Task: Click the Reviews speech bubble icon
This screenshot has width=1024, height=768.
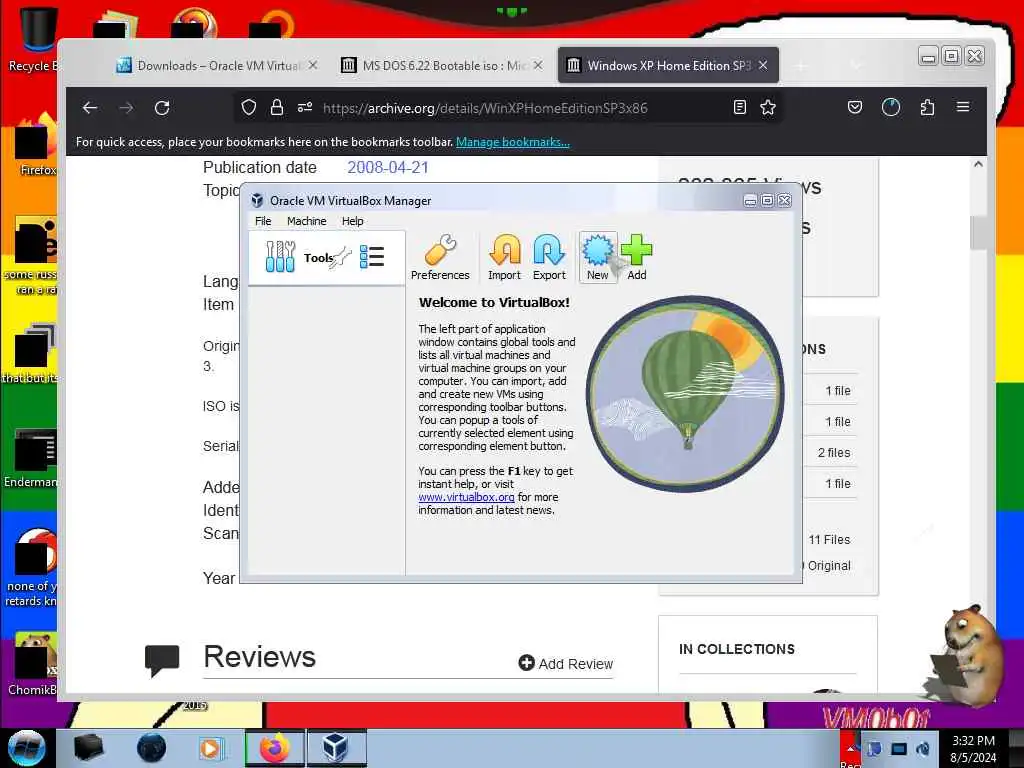Action: (x=161, y=660)
